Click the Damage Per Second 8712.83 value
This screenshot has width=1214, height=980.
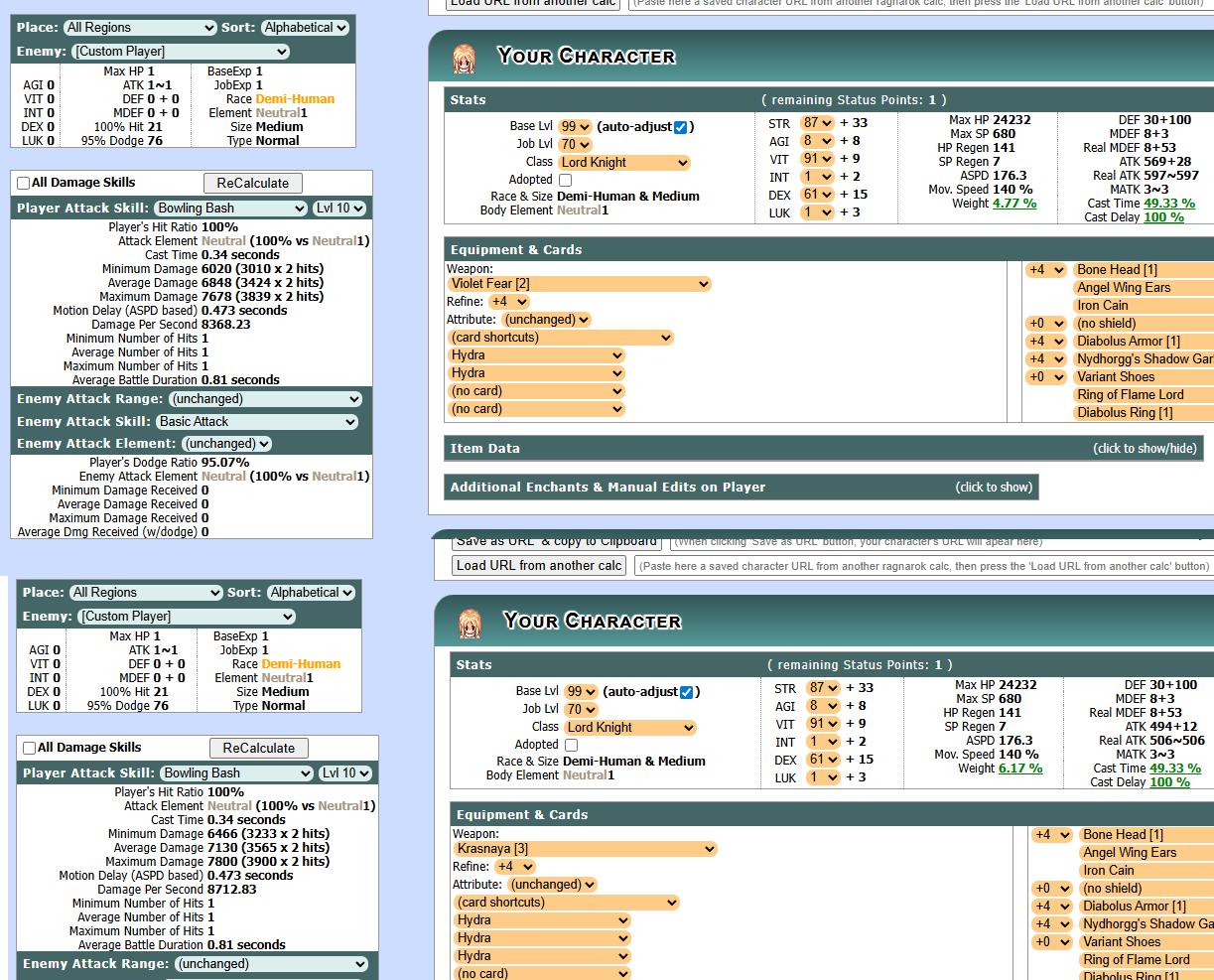pos(232,890)
